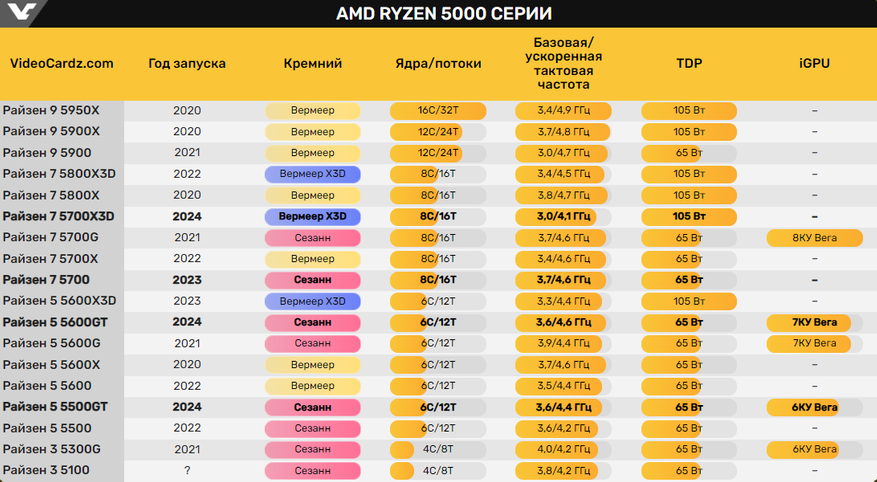Screen dimensions: 877x482
Task: Select the VideoCardz.com header cell
Action: pos(61,64)
